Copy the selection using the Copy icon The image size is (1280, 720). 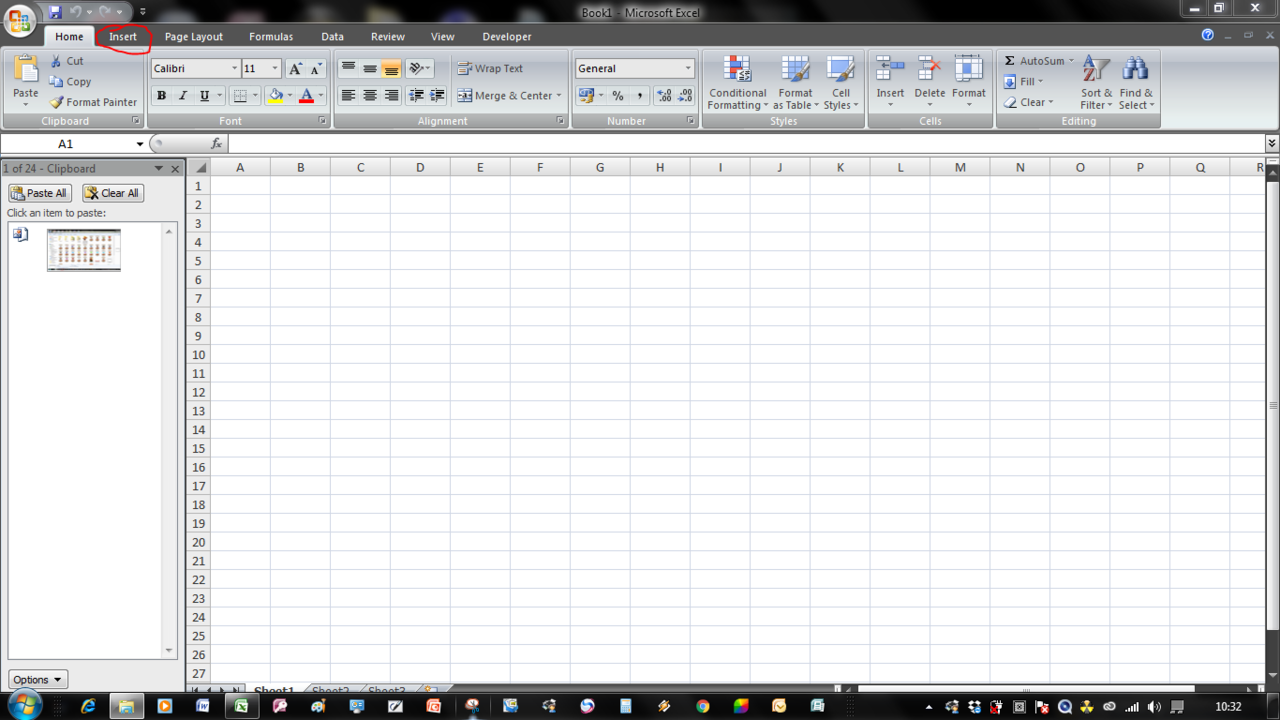tap(57, 82)
